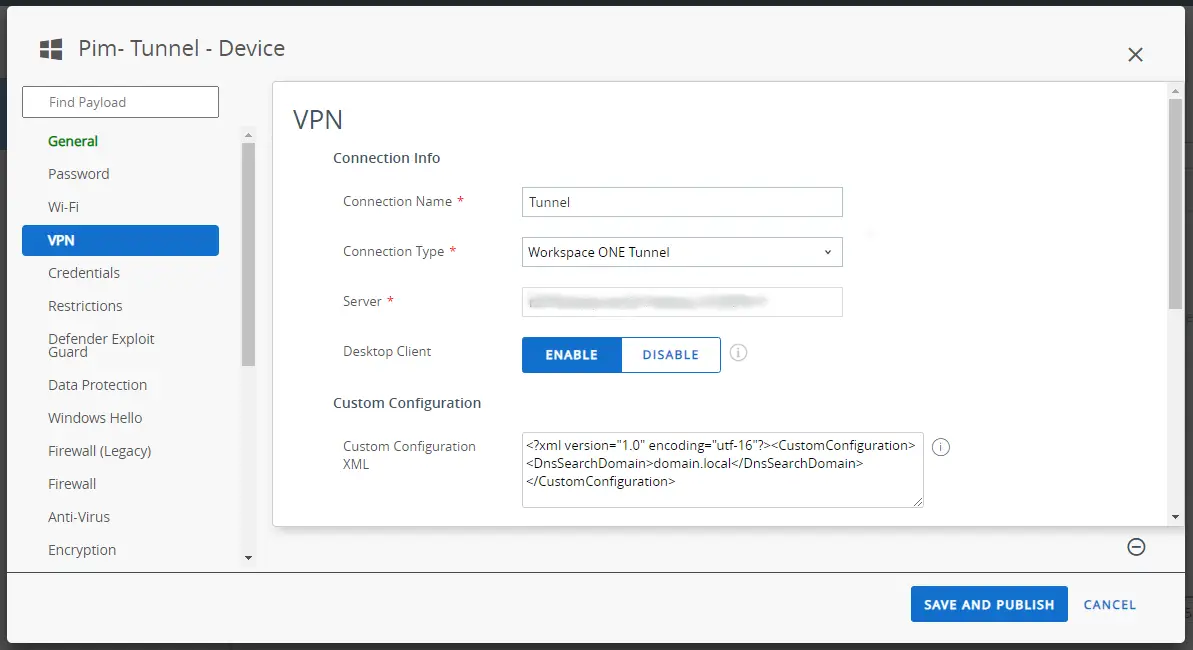Click the Connection Name label

point(397,202)
